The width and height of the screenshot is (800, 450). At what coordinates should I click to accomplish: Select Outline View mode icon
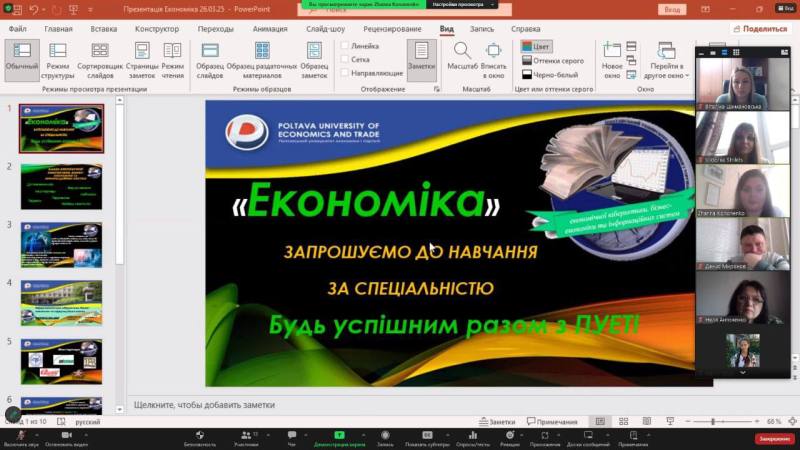(58, 58)
